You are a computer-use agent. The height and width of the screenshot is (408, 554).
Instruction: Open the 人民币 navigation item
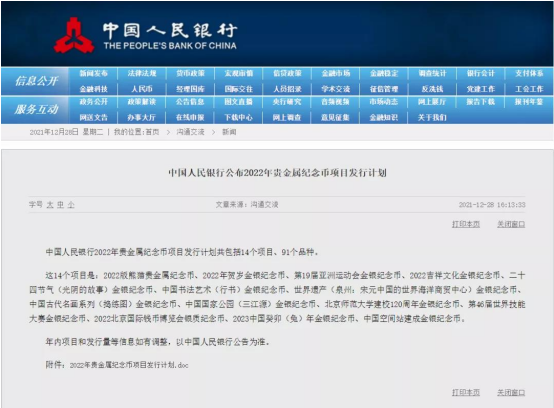coord(142,89)
